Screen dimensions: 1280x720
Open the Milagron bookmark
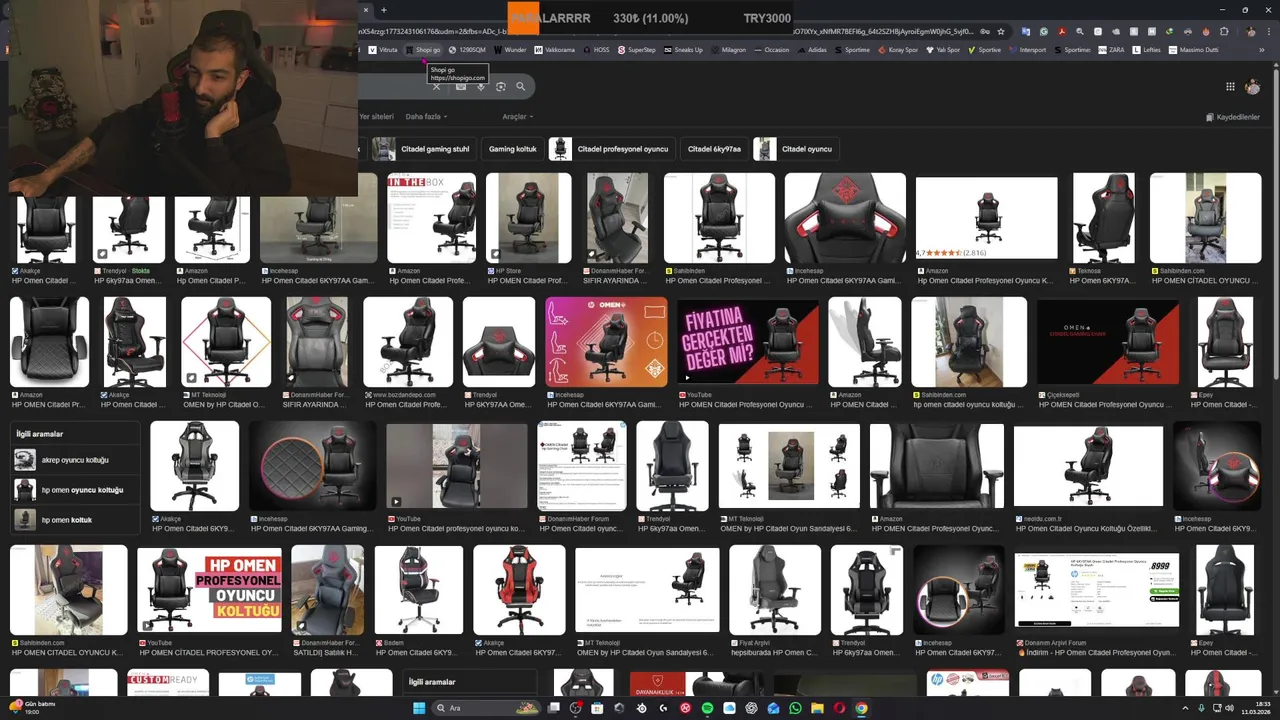(x=728, y=50)
